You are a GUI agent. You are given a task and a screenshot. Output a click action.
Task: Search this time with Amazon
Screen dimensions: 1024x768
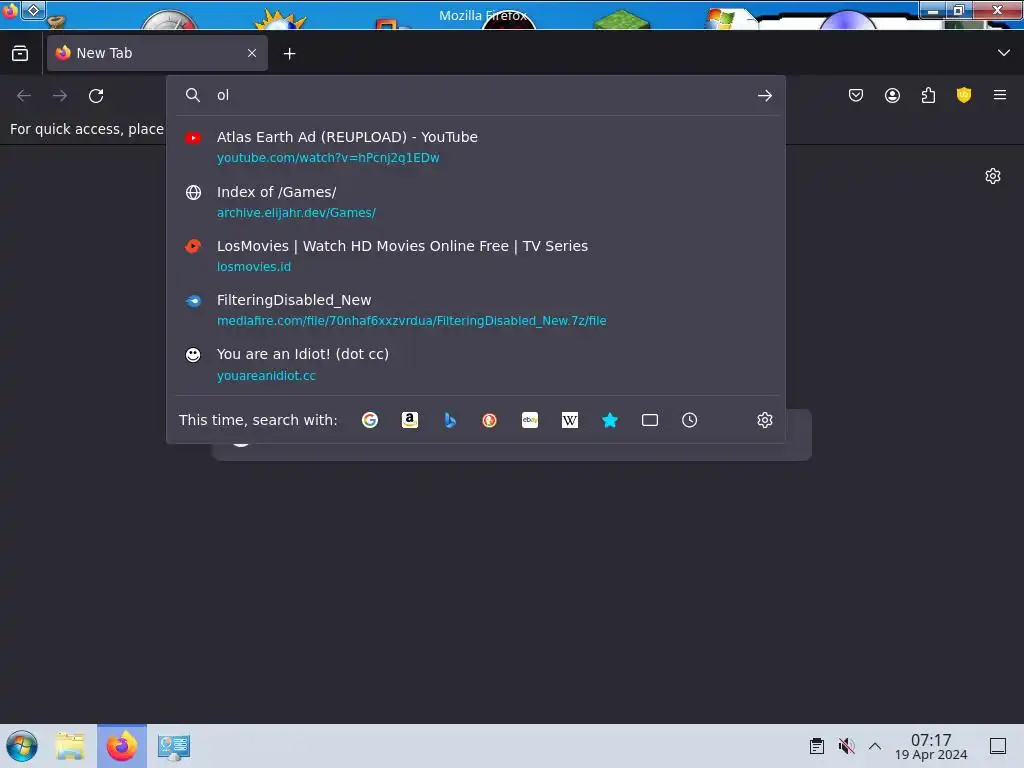(410, 420)
